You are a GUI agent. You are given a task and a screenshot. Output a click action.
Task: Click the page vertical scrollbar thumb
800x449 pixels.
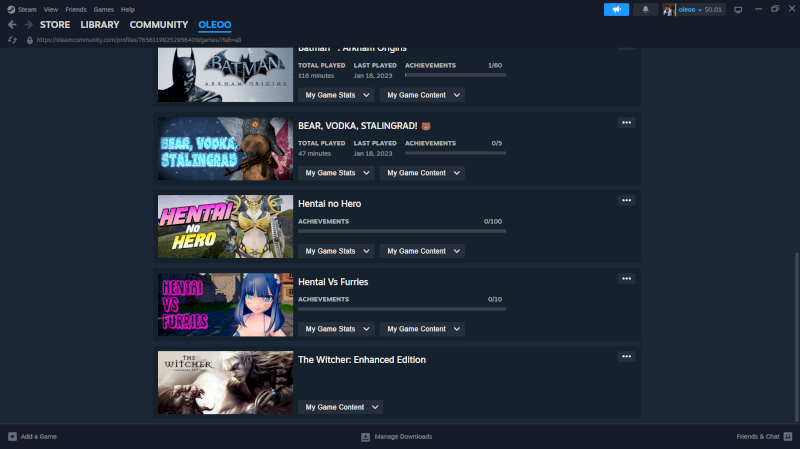click(796, 337)
